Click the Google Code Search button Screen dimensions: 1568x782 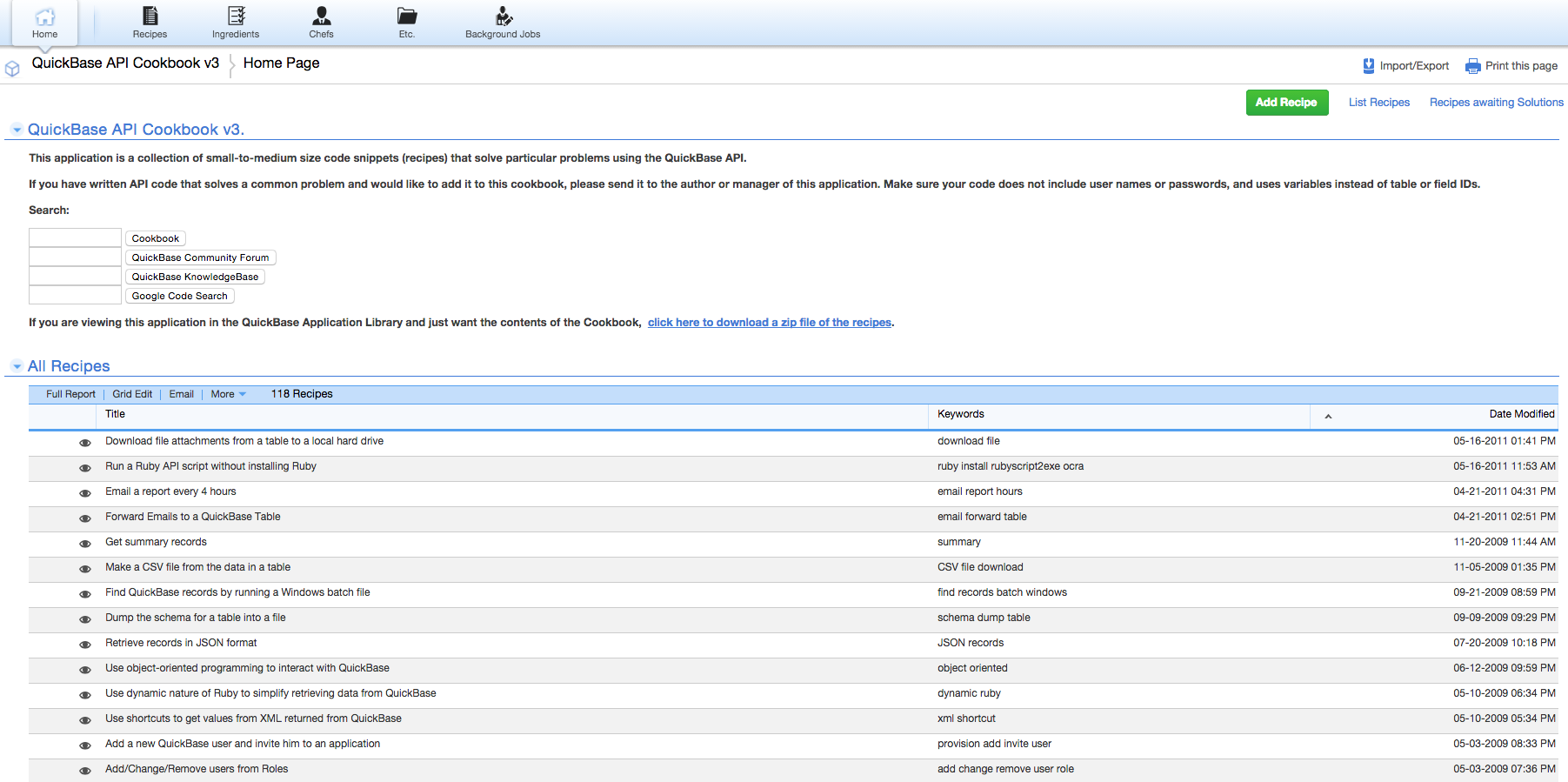(180, 296)
